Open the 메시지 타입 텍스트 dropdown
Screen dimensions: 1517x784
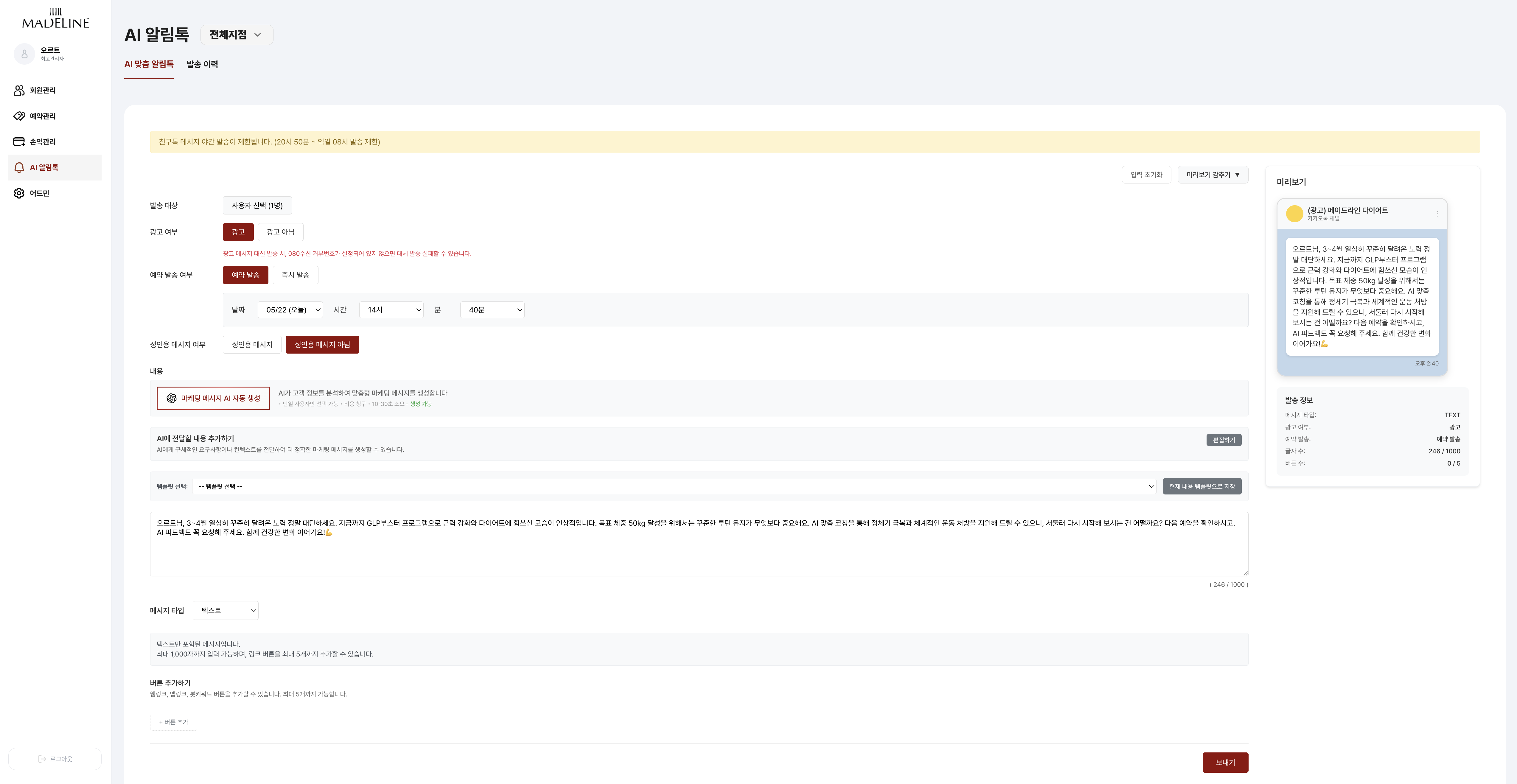pyautogui.click(x=226, y=610)
